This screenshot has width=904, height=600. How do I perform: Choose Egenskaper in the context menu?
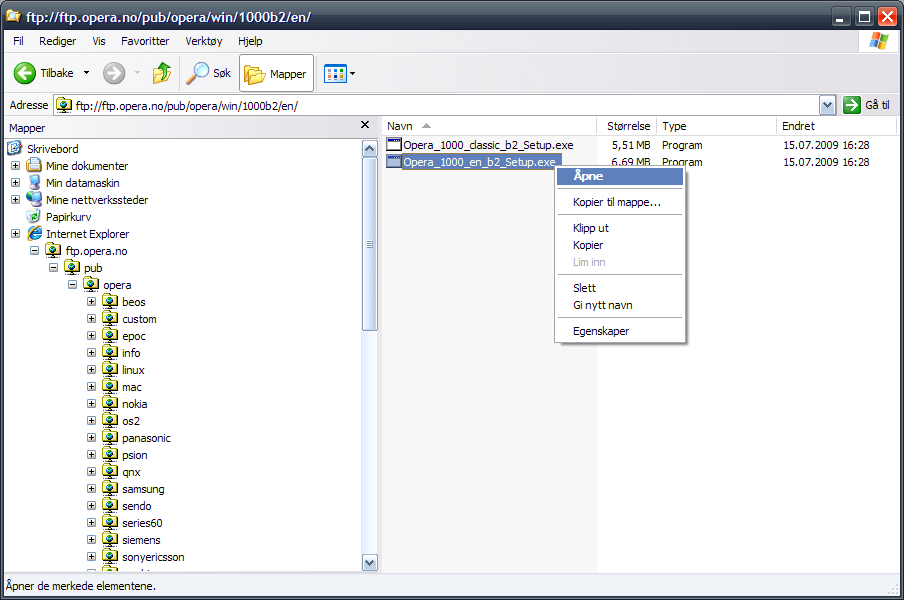tap(620, 331)
